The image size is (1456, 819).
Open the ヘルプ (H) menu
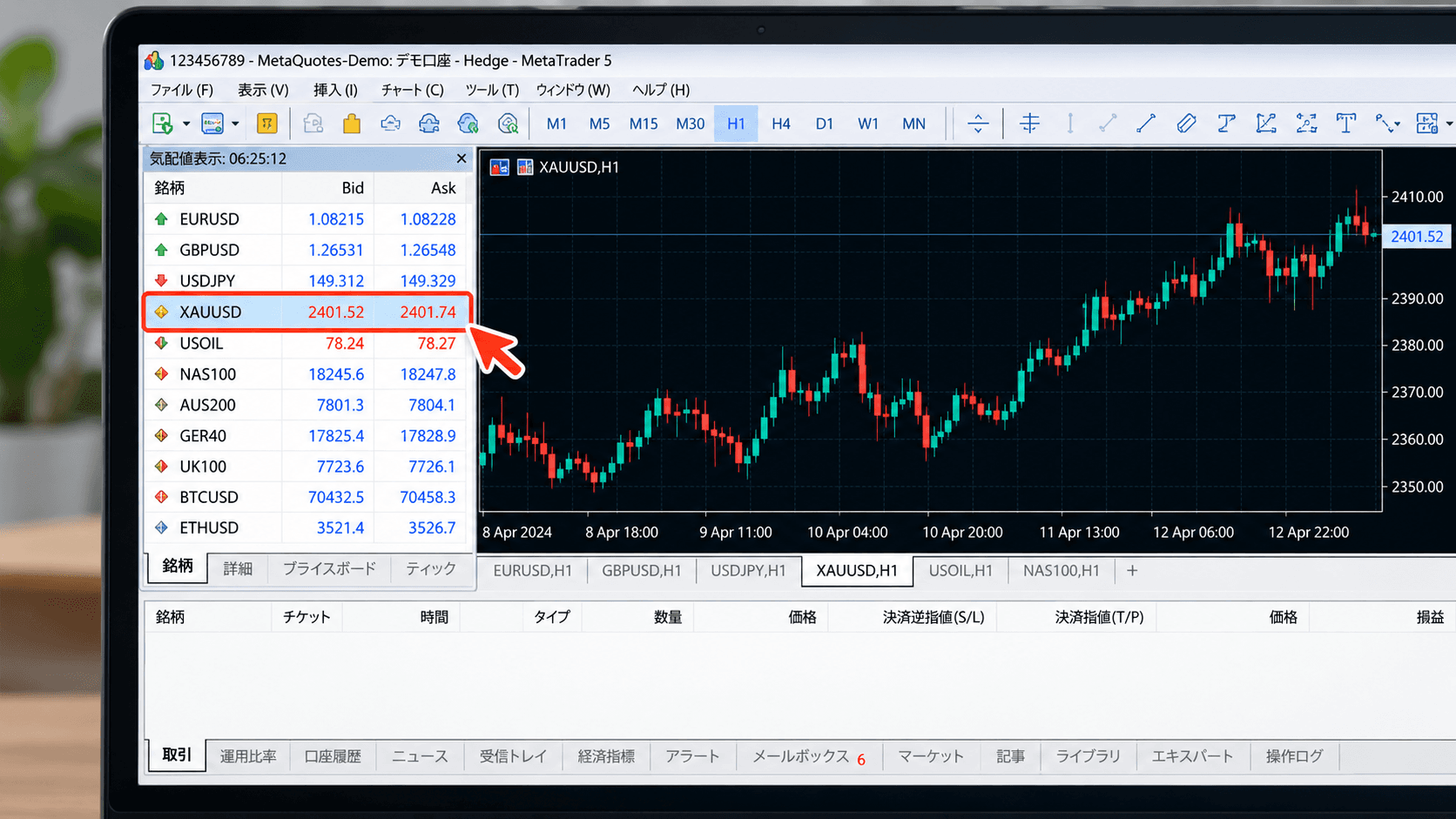[x=661, y=90]
